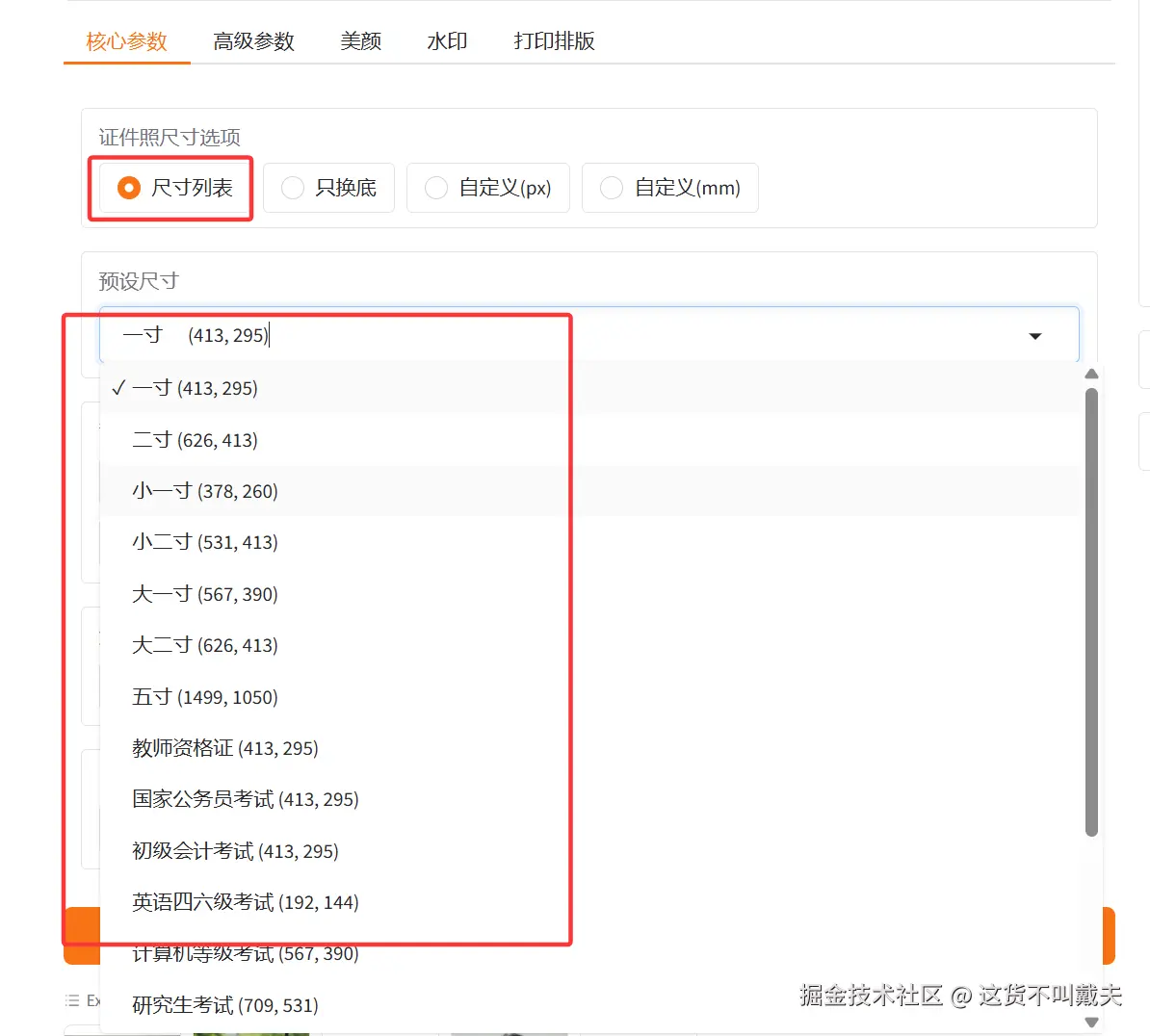1150x1036 pixels.
Task: Choose the 自定义(mm) radio option
Action: [669, 189]
